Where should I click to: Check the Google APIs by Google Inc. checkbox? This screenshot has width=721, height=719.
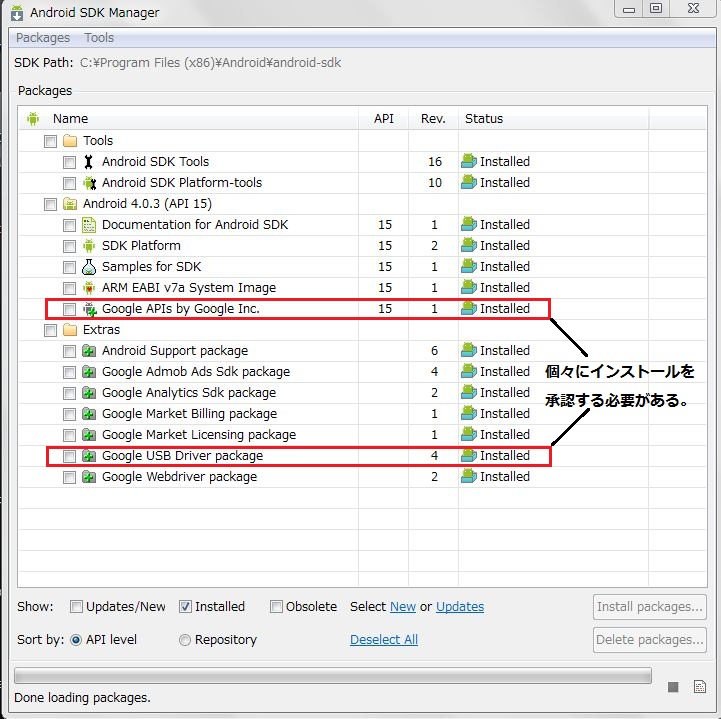(69, 309)
